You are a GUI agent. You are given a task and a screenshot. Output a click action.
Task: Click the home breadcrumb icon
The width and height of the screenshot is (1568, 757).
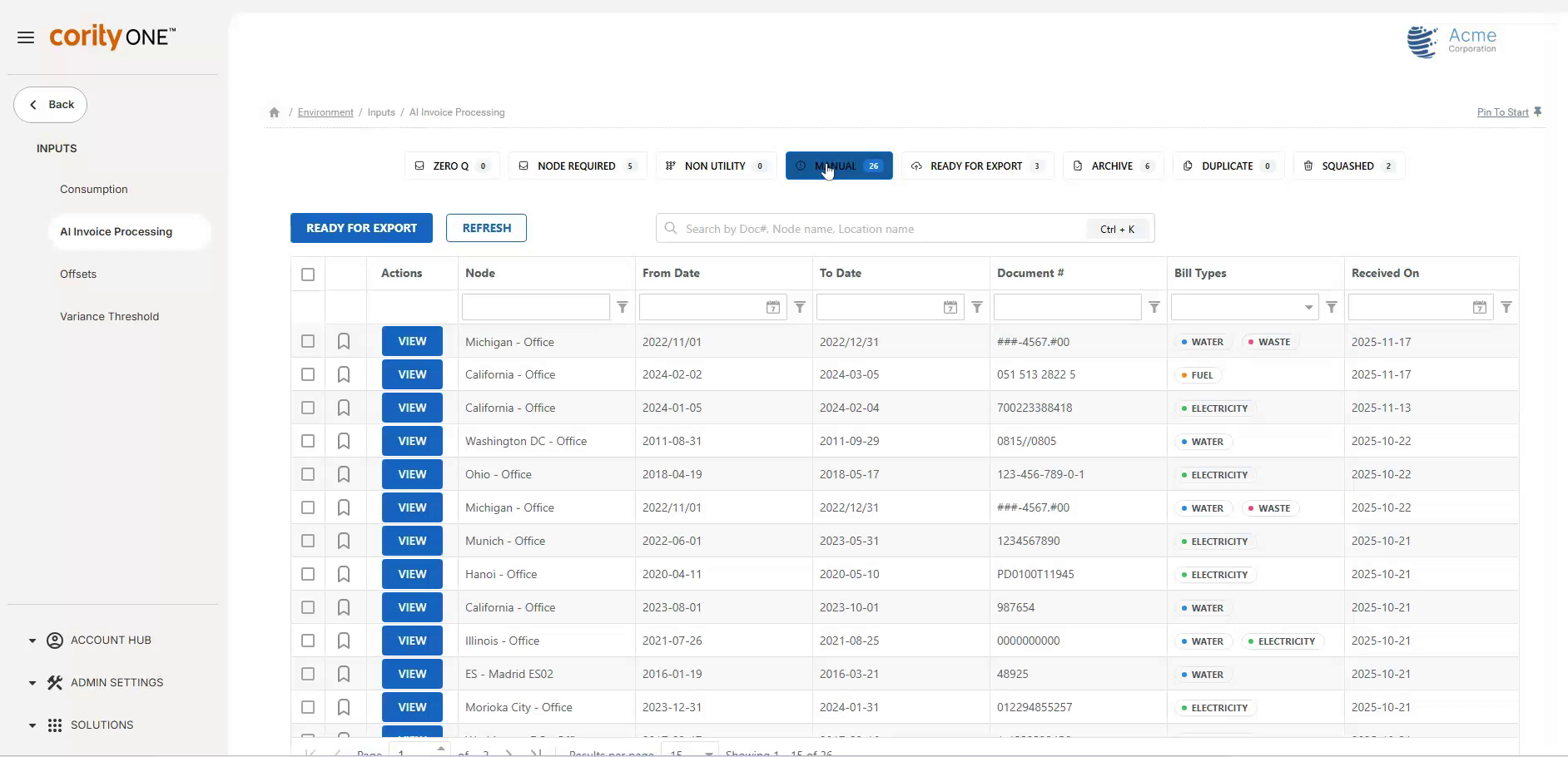[273, 111]
